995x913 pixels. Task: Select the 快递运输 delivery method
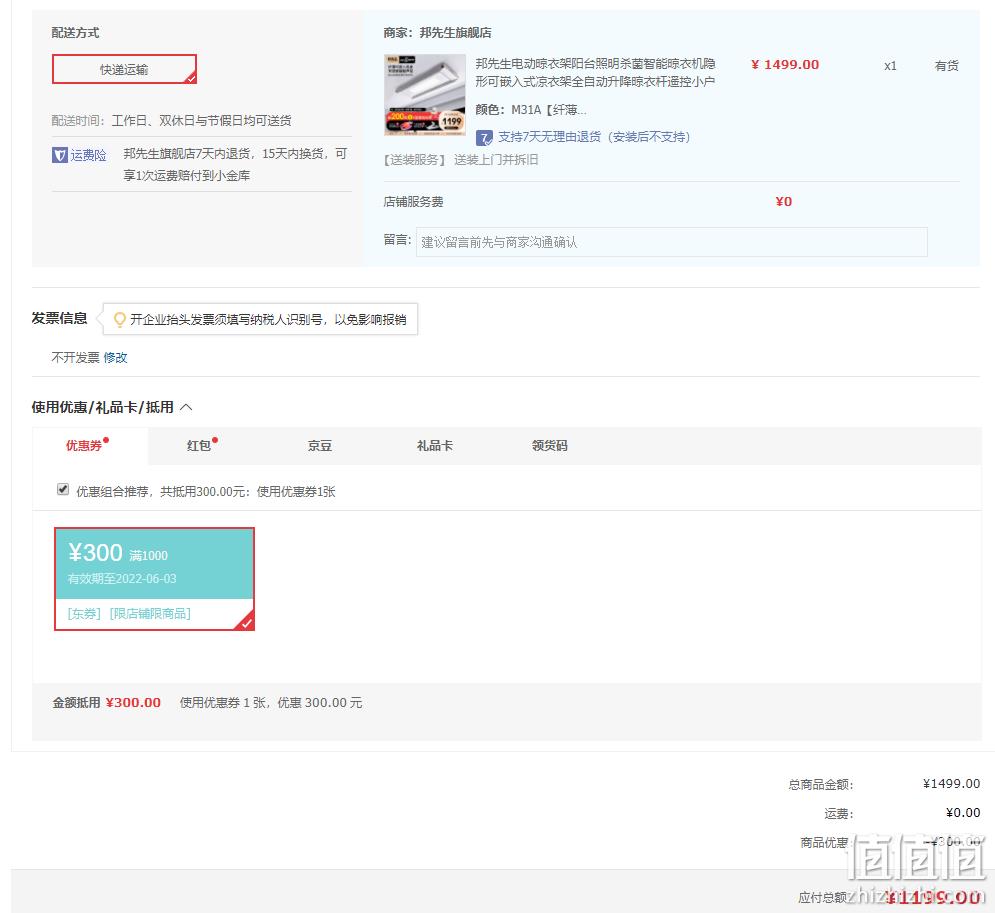coord(124,69)
